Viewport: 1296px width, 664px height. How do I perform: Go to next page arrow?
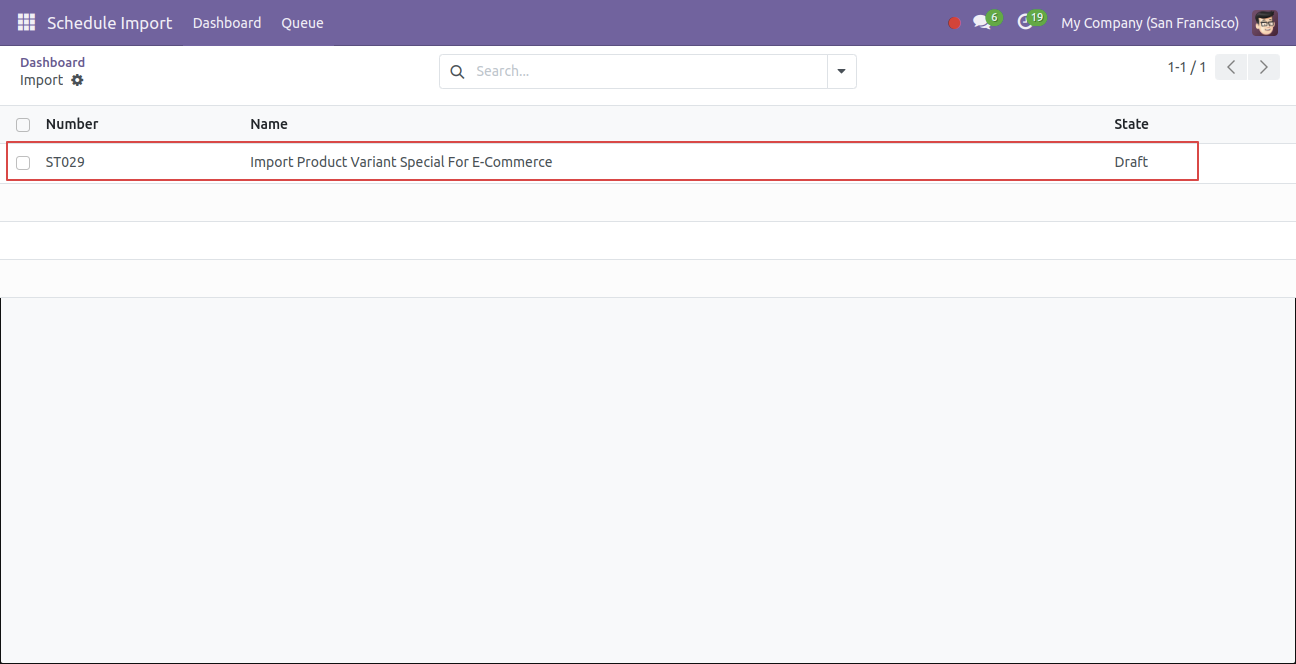tap(1264, 67)
